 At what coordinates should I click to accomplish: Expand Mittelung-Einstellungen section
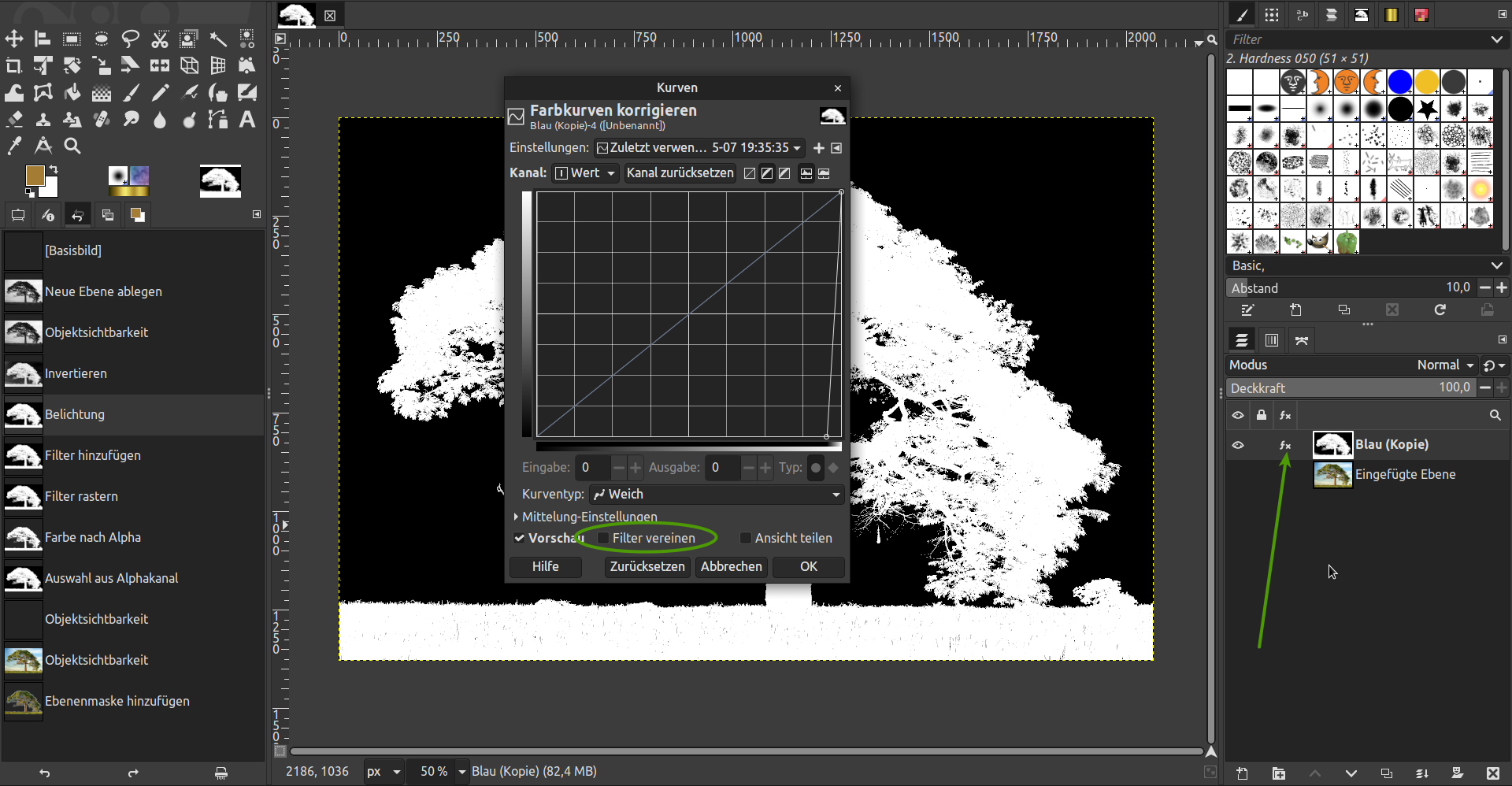pos(586,517)
